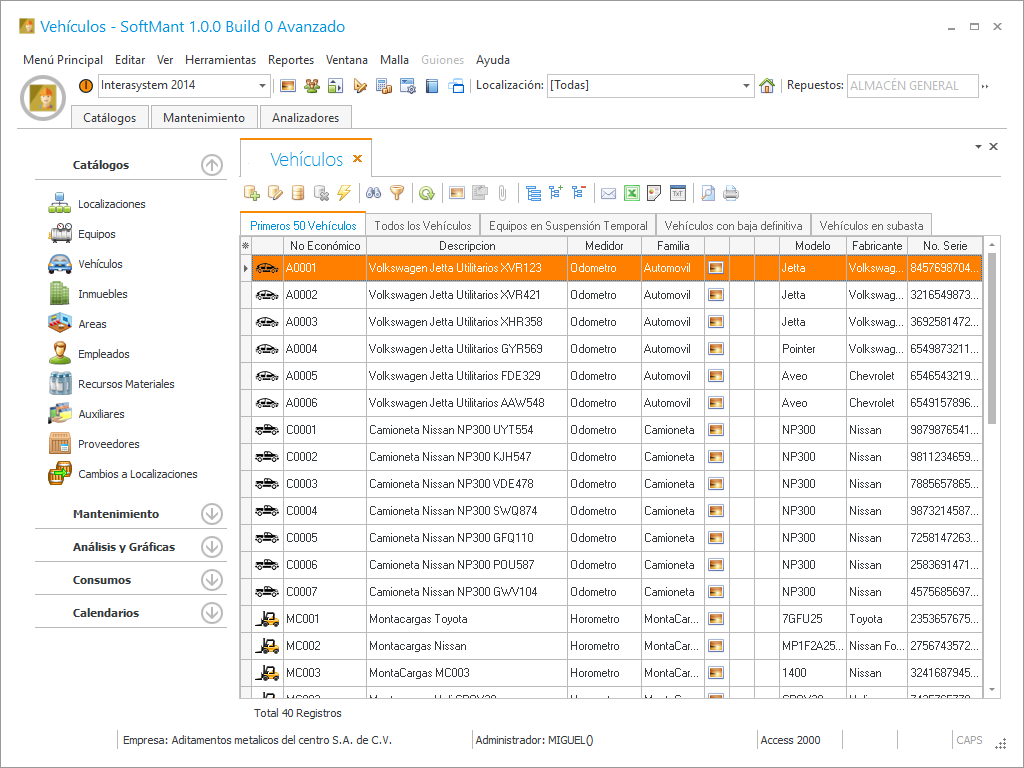Image resolution: width=1024 pixels, height=768 pixels.
Task: Open the Herramientas menu
Action: tap(220, 60)
